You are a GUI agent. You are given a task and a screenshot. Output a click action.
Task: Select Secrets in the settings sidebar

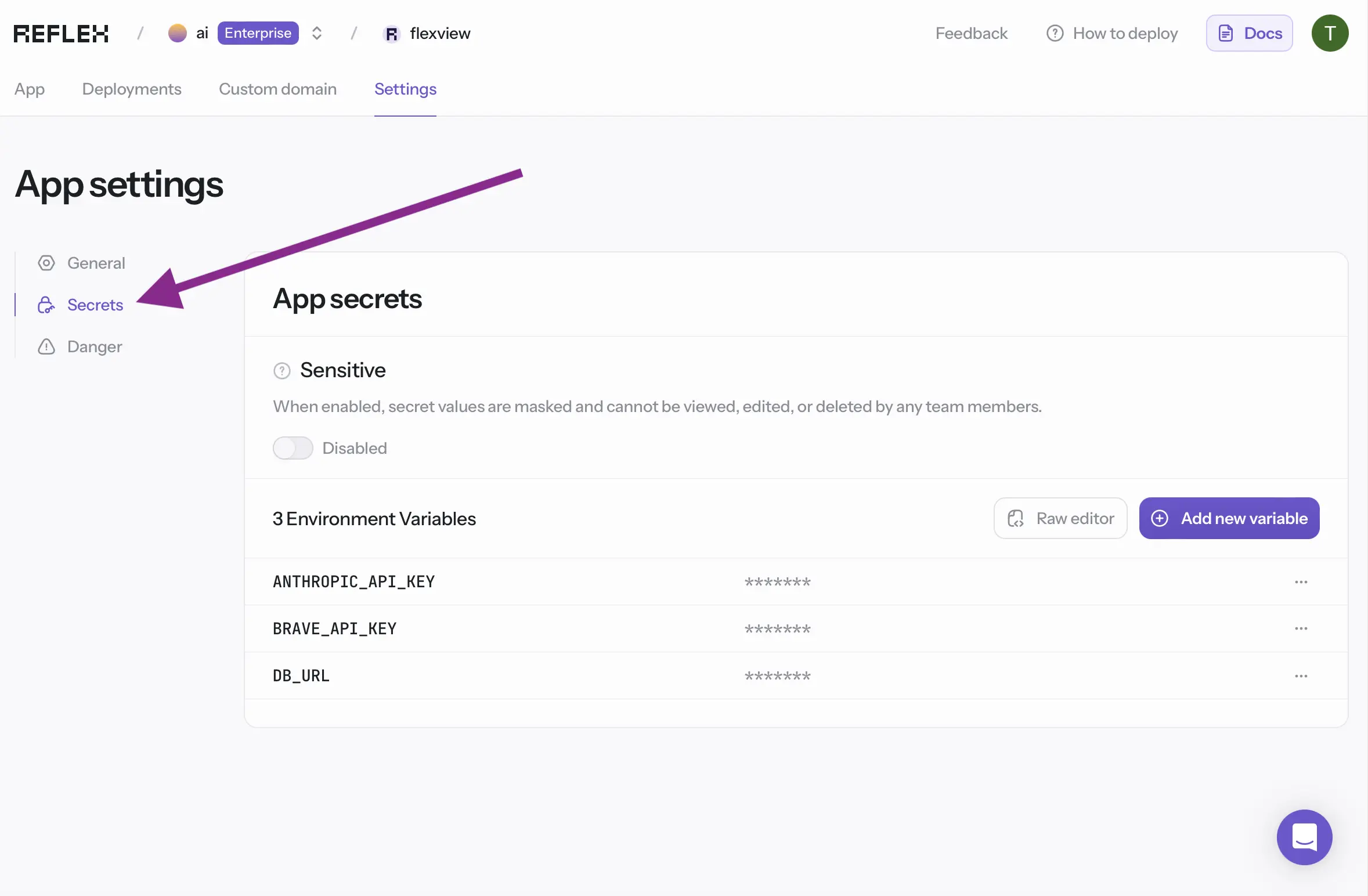tap(95, 305)
